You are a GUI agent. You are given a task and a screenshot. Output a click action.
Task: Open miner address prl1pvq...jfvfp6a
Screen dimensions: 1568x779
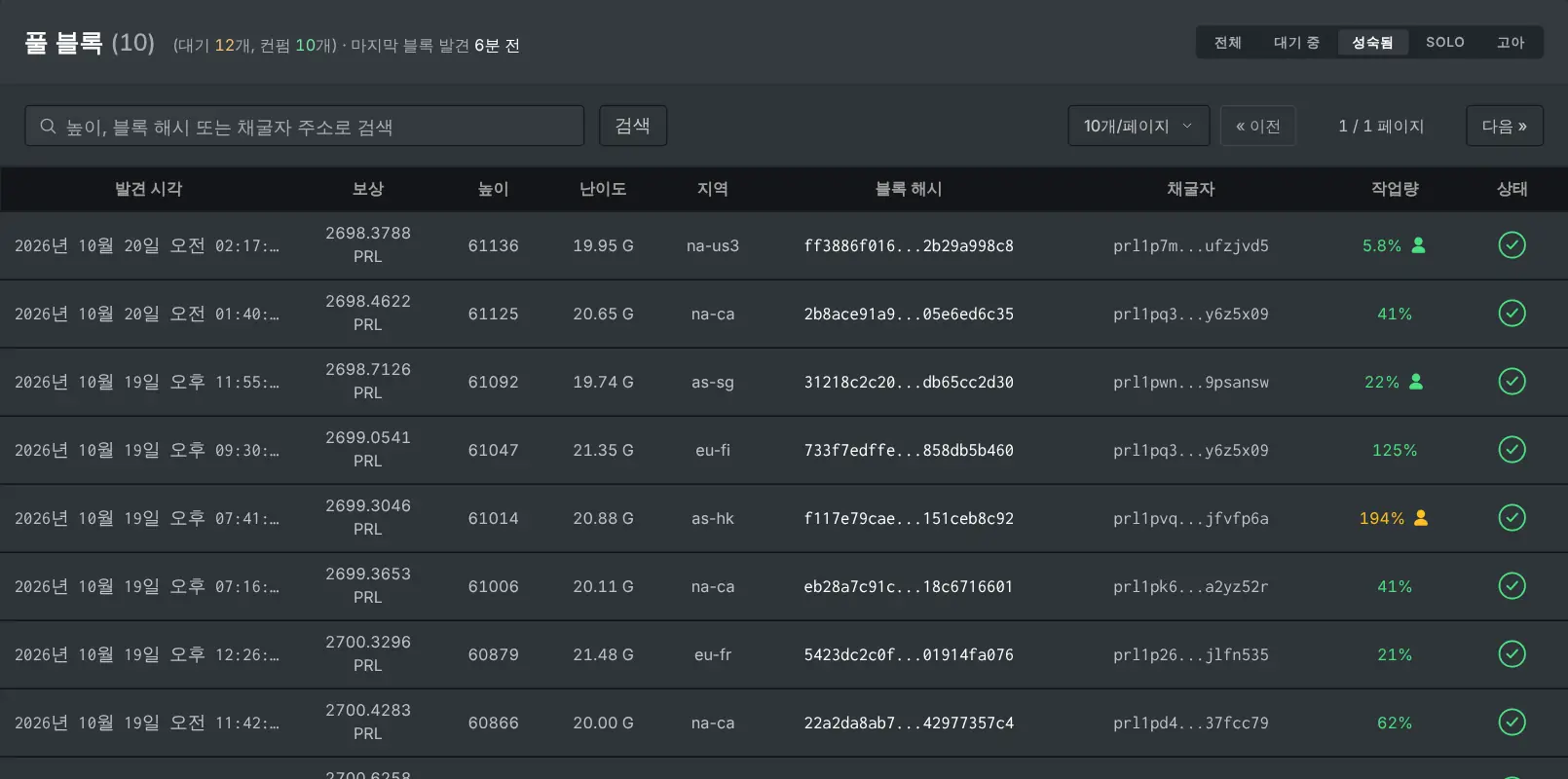click(x=1191, y=519)
